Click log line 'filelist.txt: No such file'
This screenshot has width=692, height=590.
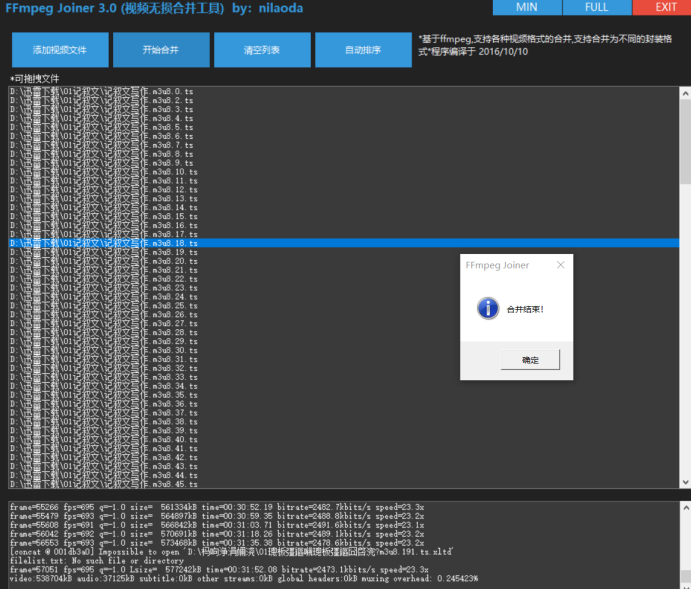point(97,560)
